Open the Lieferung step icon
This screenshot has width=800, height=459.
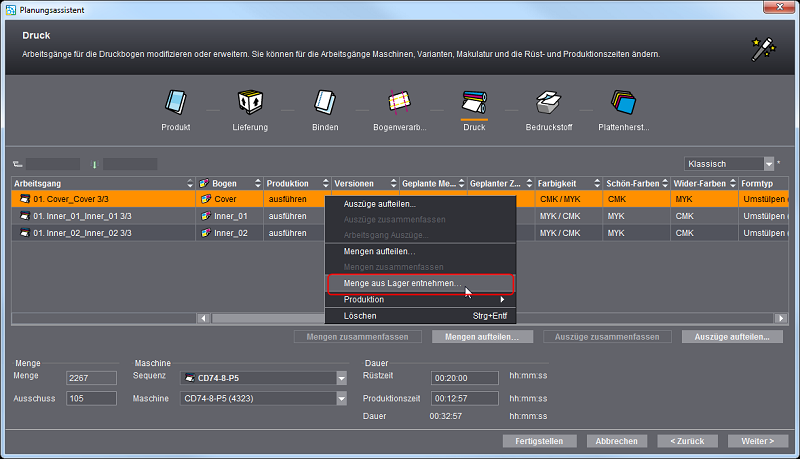249,102
